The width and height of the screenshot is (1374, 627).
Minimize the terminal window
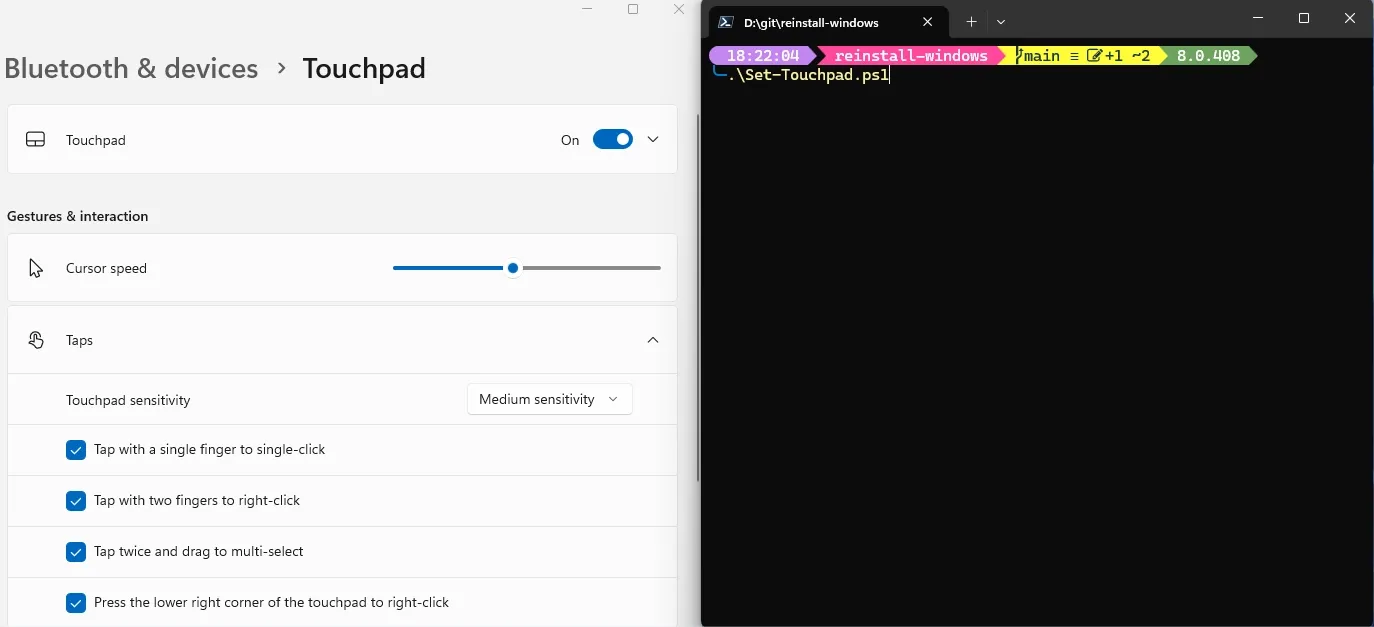point(1259,18)
